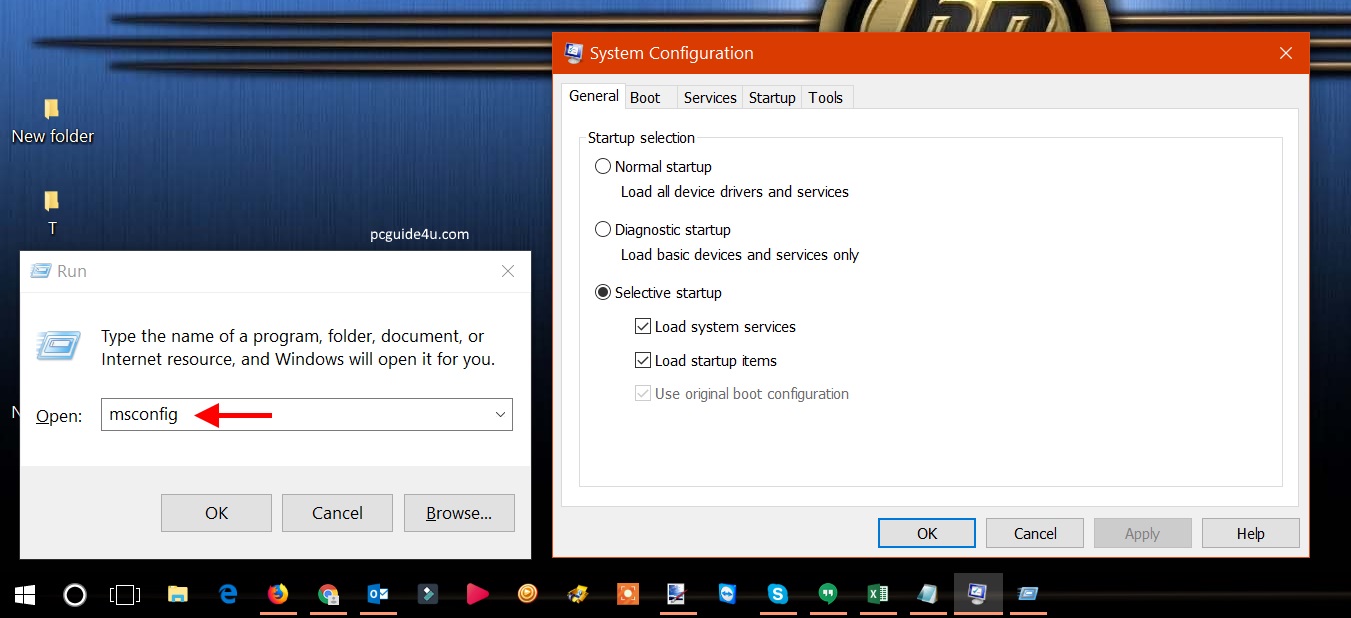This screenshot has height=618, width=1351.
Task: Uncheck Load system services
Action: (x=643, y=327)
